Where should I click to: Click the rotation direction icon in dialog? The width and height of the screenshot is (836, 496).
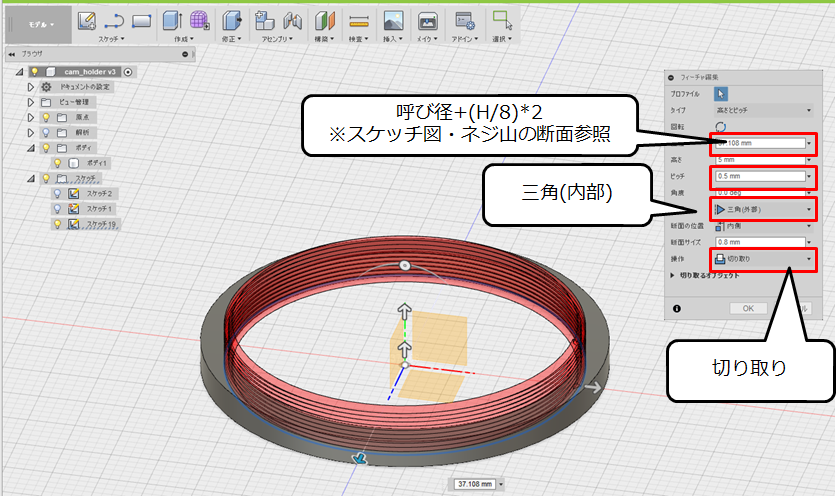[x=720, y=126]
